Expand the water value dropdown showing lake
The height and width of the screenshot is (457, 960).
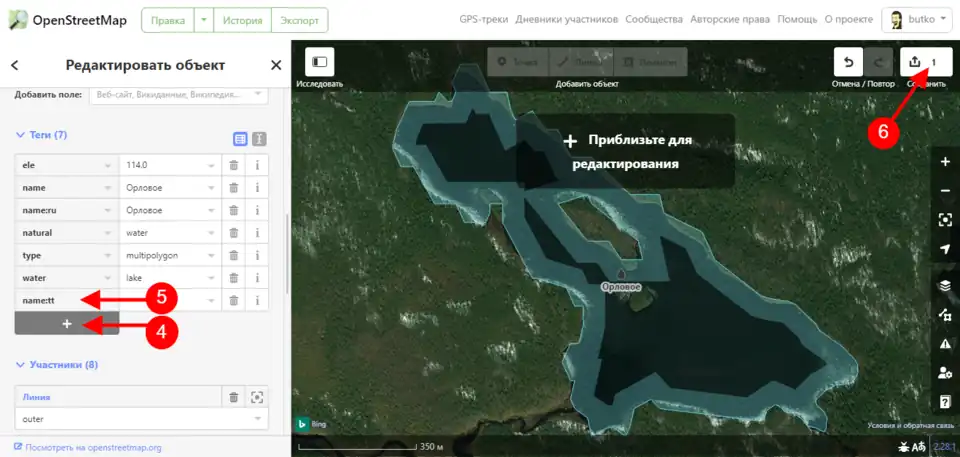click(x=211, y=278)
